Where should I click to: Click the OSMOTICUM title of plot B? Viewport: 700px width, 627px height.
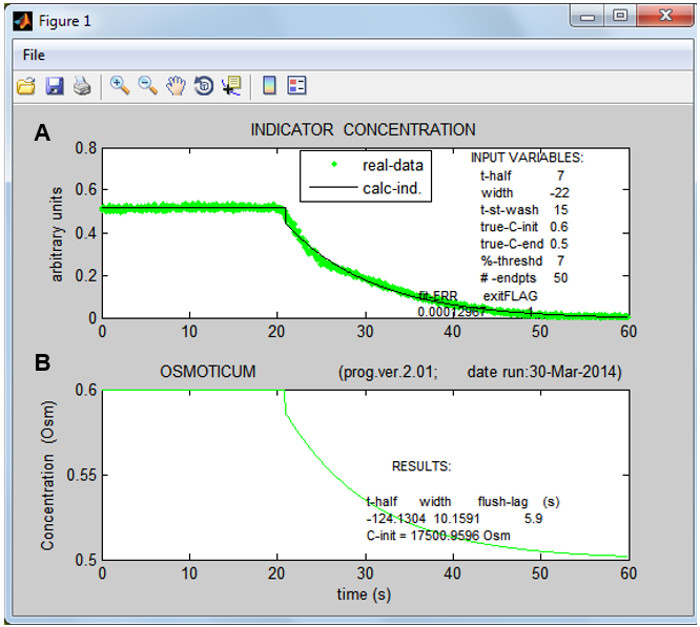point(208,372)
